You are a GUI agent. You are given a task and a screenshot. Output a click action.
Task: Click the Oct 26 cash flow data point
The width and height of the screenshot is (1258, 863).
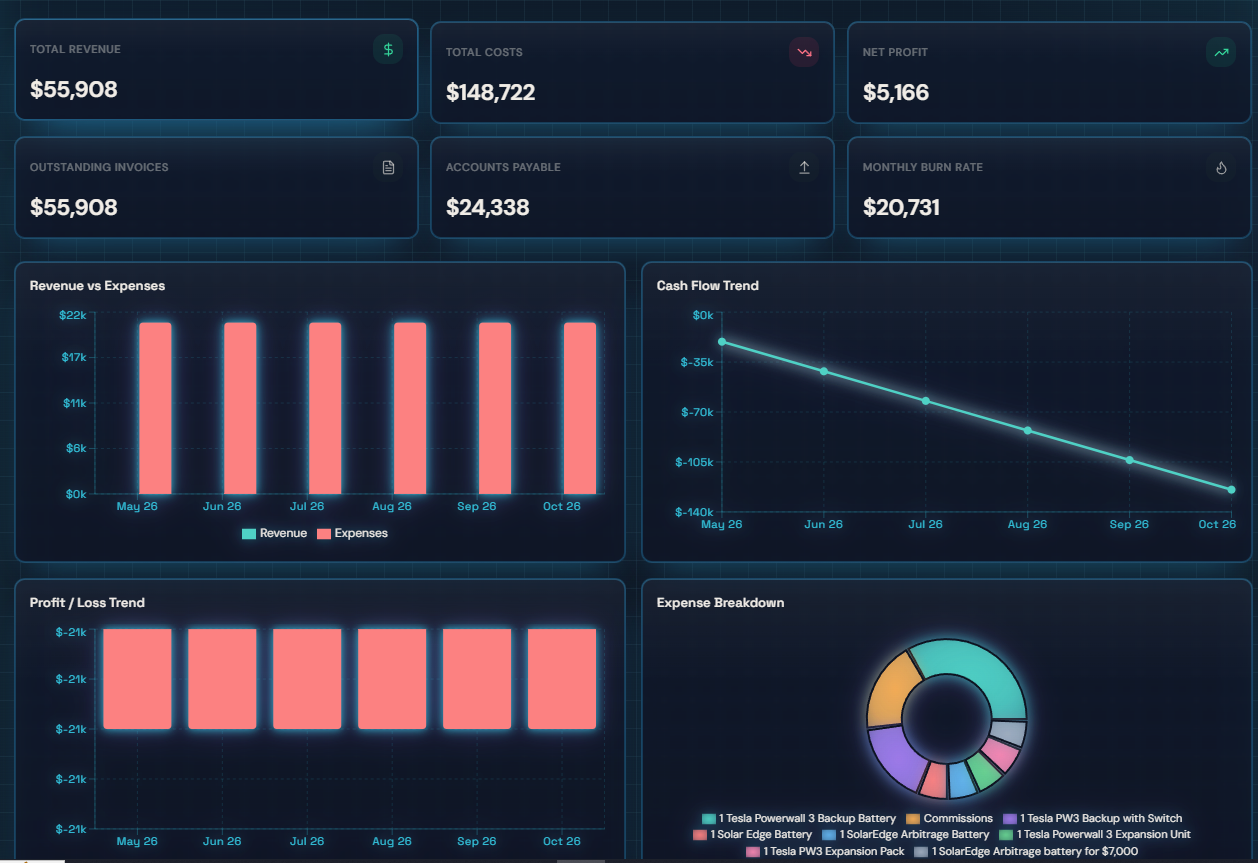(x=1231, y=489)
